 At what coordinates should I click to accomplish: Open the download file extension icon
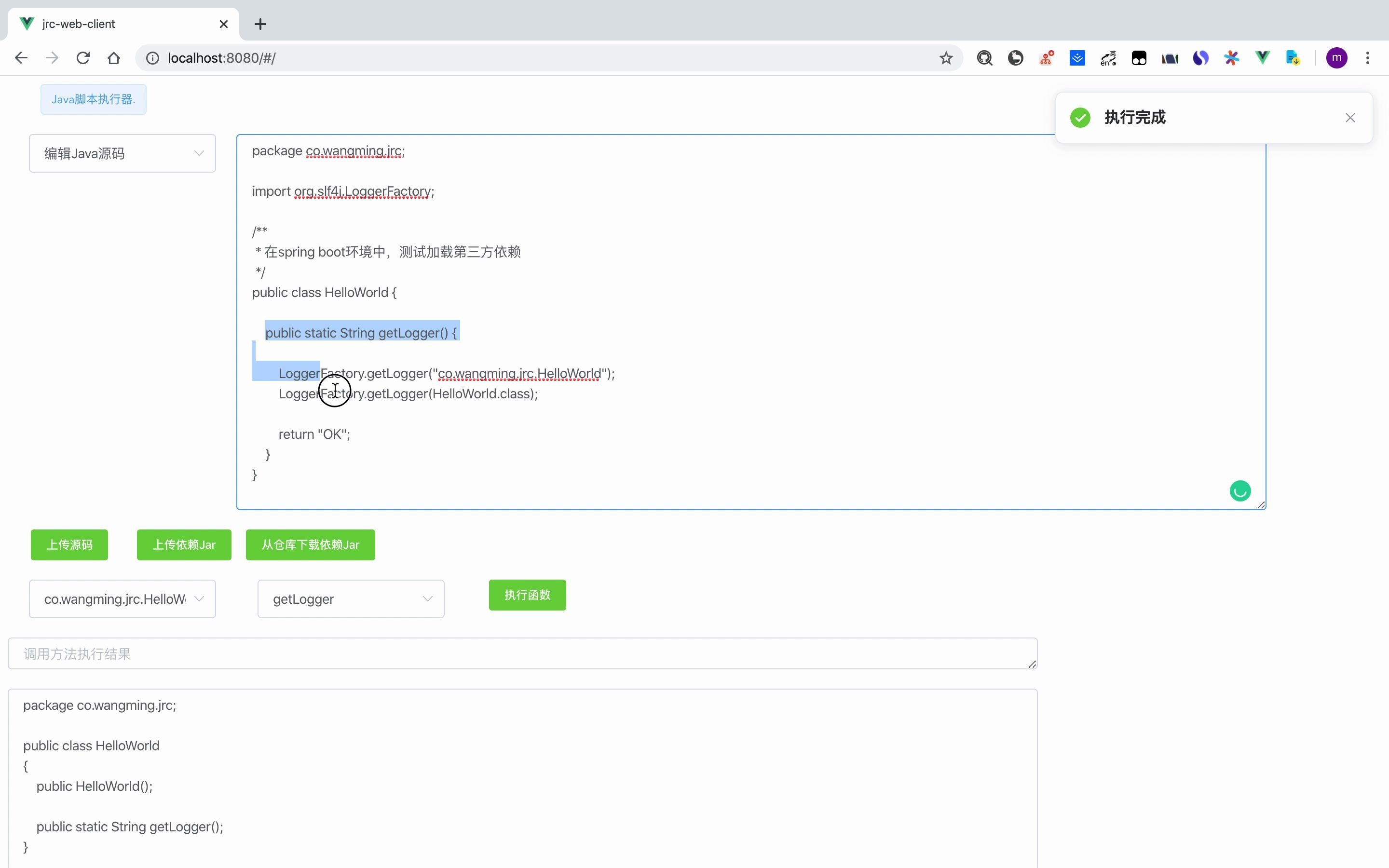coord(1293,58)
